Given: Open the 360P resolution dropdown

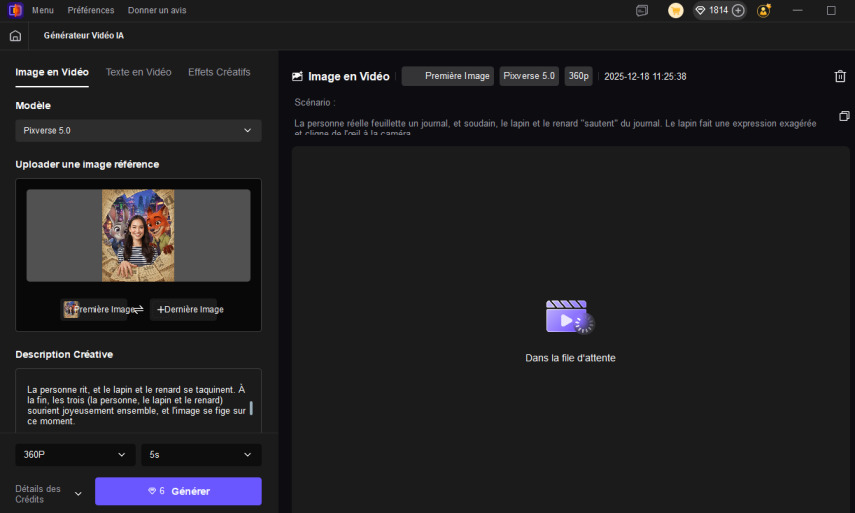Looking at the screenshot, I should pos(75,455).
